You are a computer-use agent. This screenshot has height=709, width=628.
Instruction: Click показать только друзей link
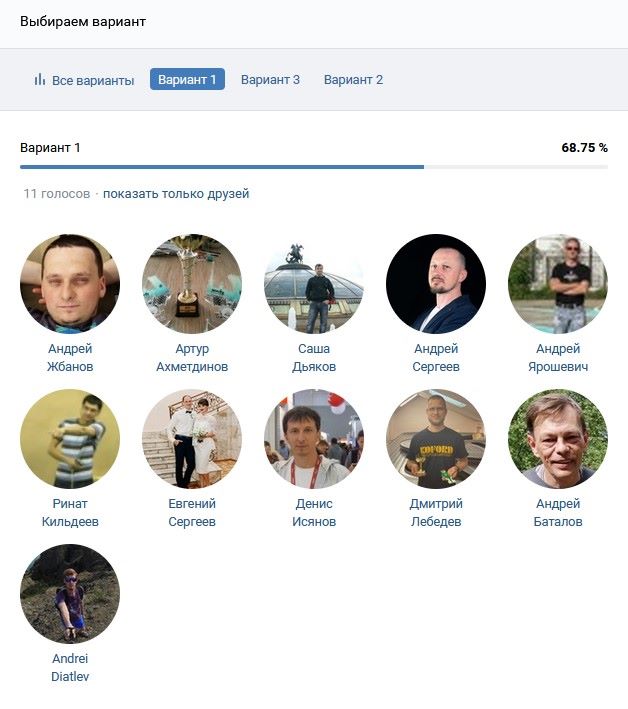coord(176,194)
